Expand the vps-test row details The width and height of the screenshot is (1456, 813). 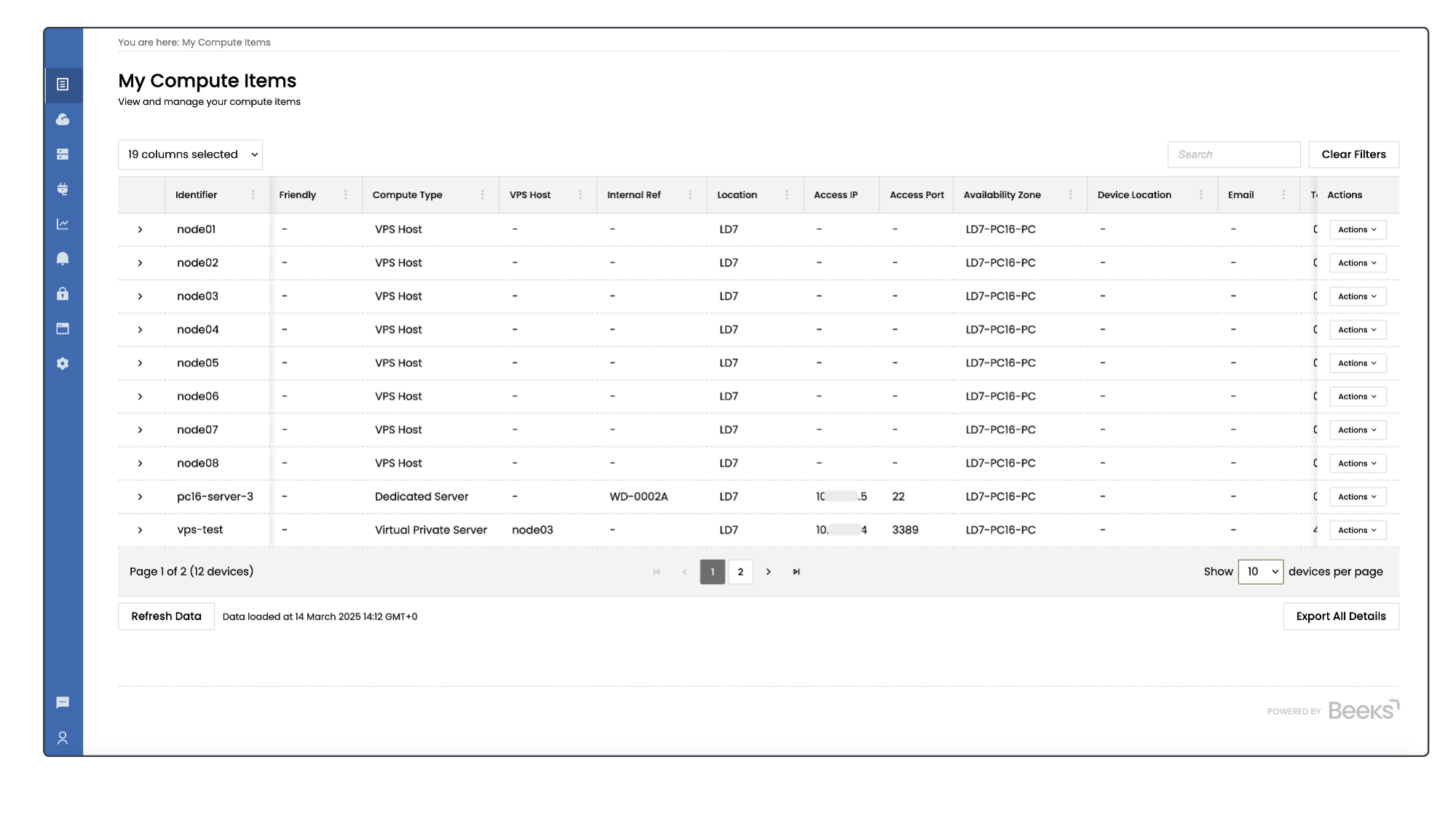140,530
